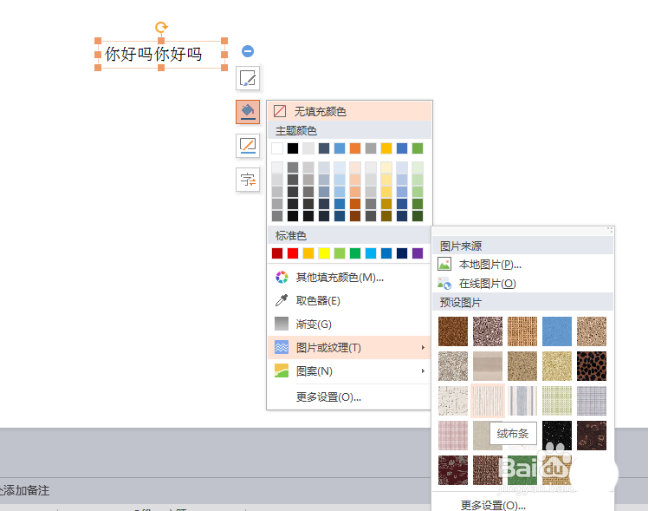Click the shape style icon below the minus button
This screenshot has height=511, width=649.
point(248,79)
